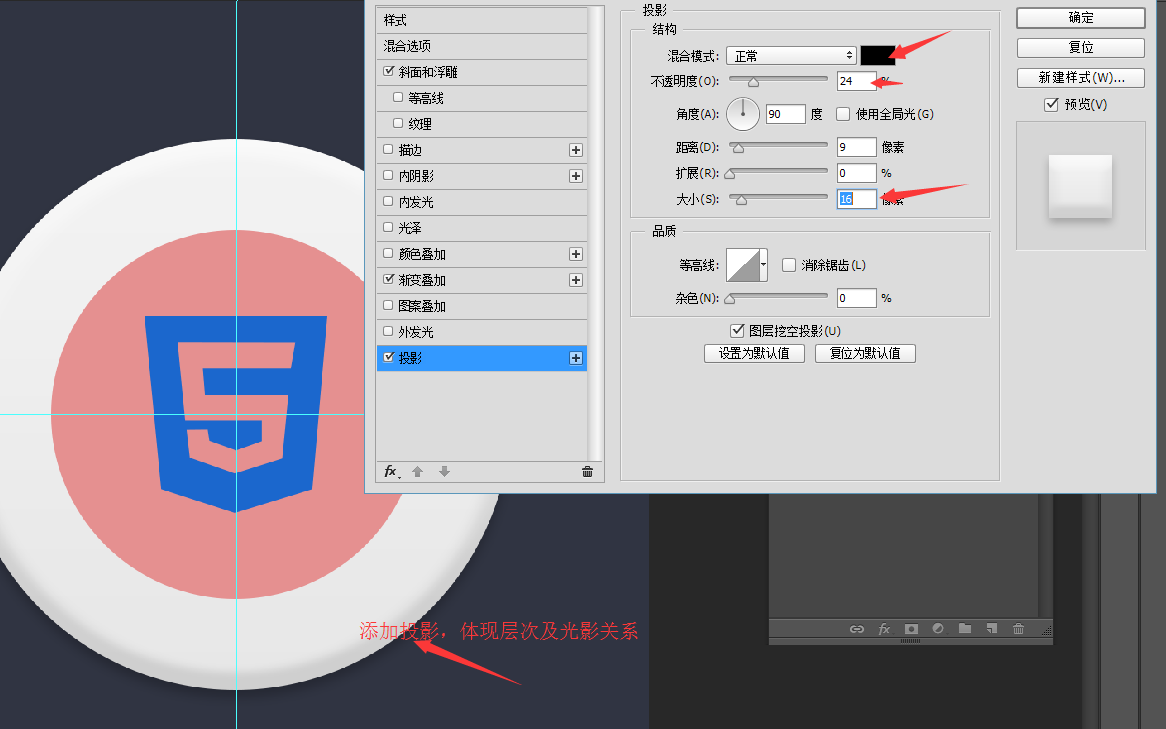The width and height of the screenshot is (1166, 729).
Task: Click the style preview thumbnail
Action: pyautogui.click(x=1080, y=186)
